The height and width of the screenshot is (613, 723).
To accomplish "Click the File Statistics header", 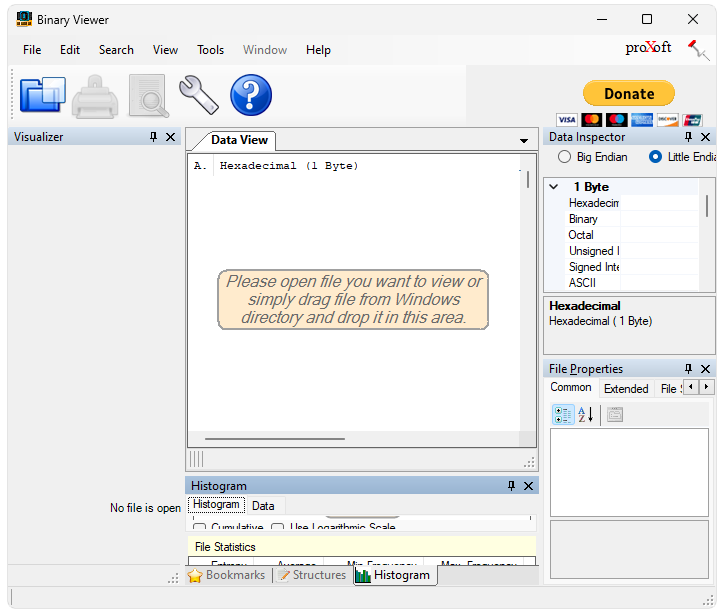I will (362, 547).
